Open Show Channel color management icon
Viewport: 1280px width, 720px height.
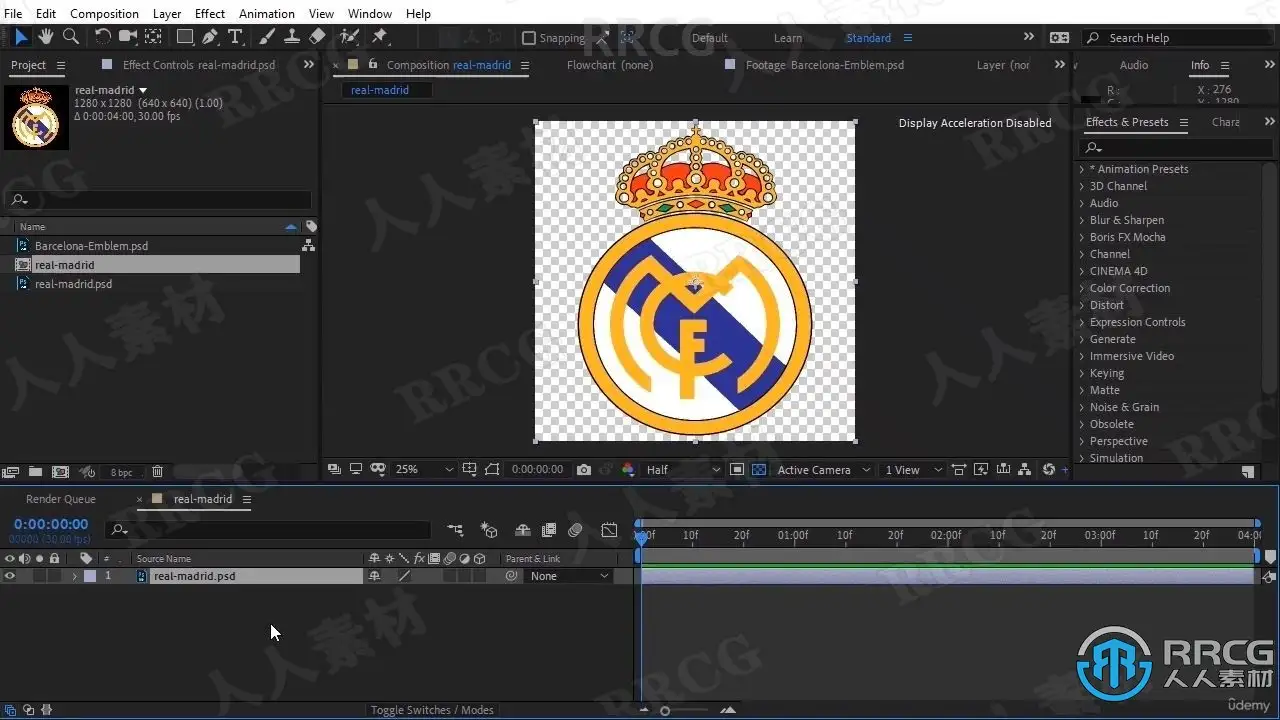pos(628,469)
